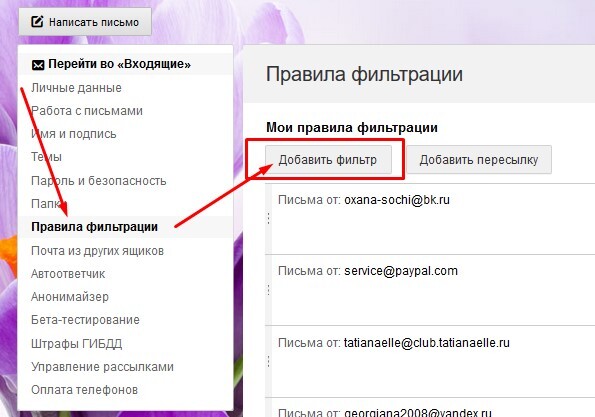Select Пароль и безопасность menu item
The width and height of the screenshot is (595, 417).
pyautogui.click(x=99, y=181)
